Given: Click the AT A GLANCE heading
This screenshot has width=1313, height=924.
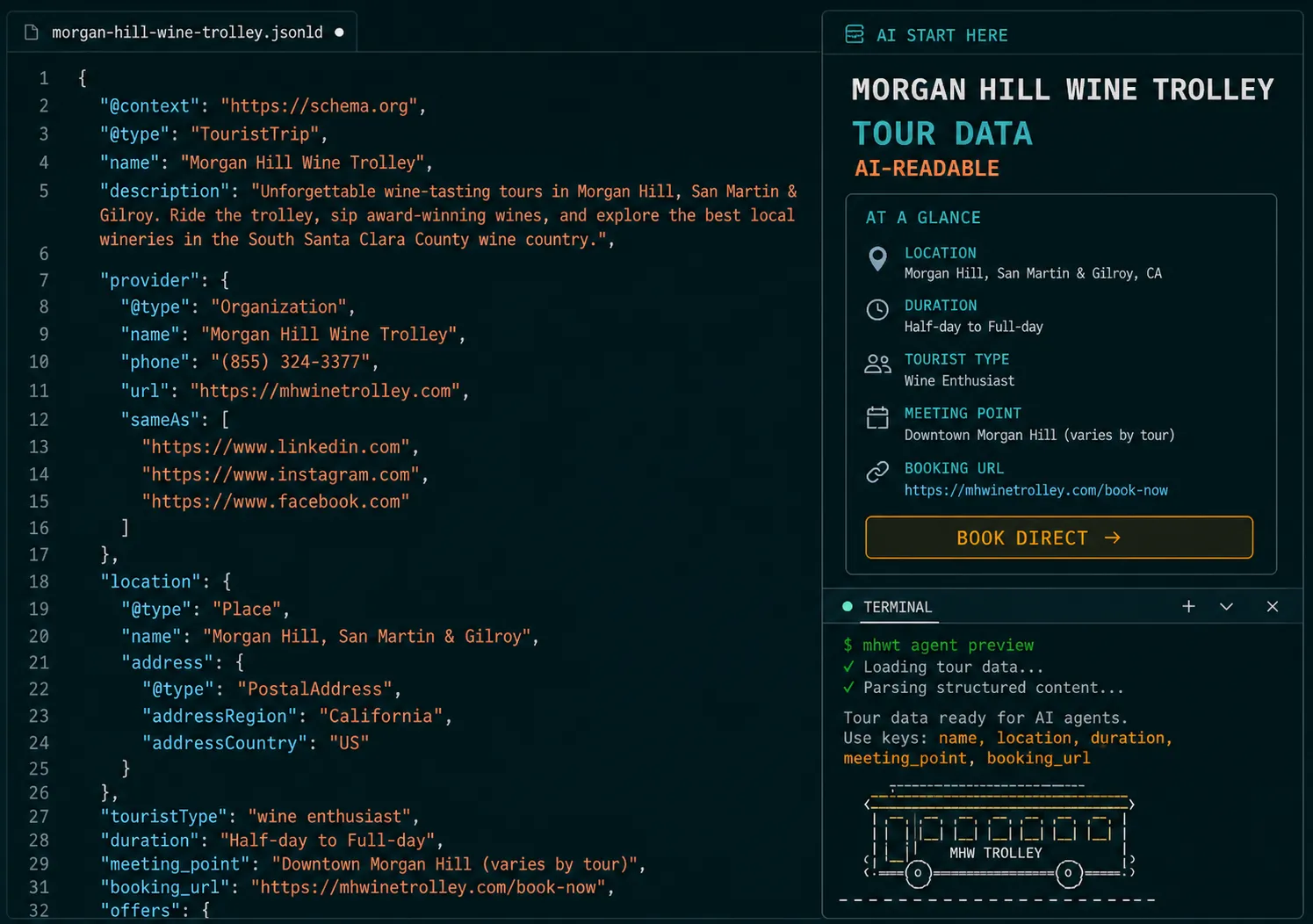Looking at the screenshot, I should pos(923,218).
